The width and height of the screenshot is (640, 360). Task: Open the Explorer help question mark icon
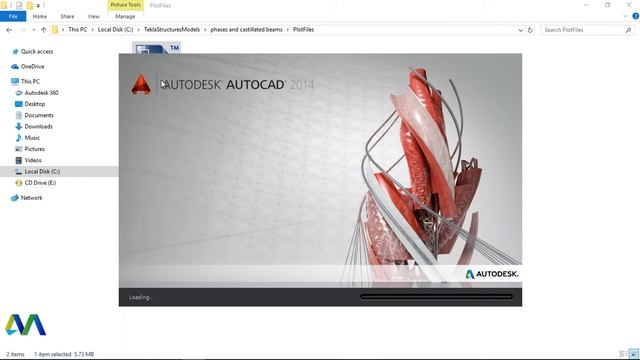coord(636,16)
